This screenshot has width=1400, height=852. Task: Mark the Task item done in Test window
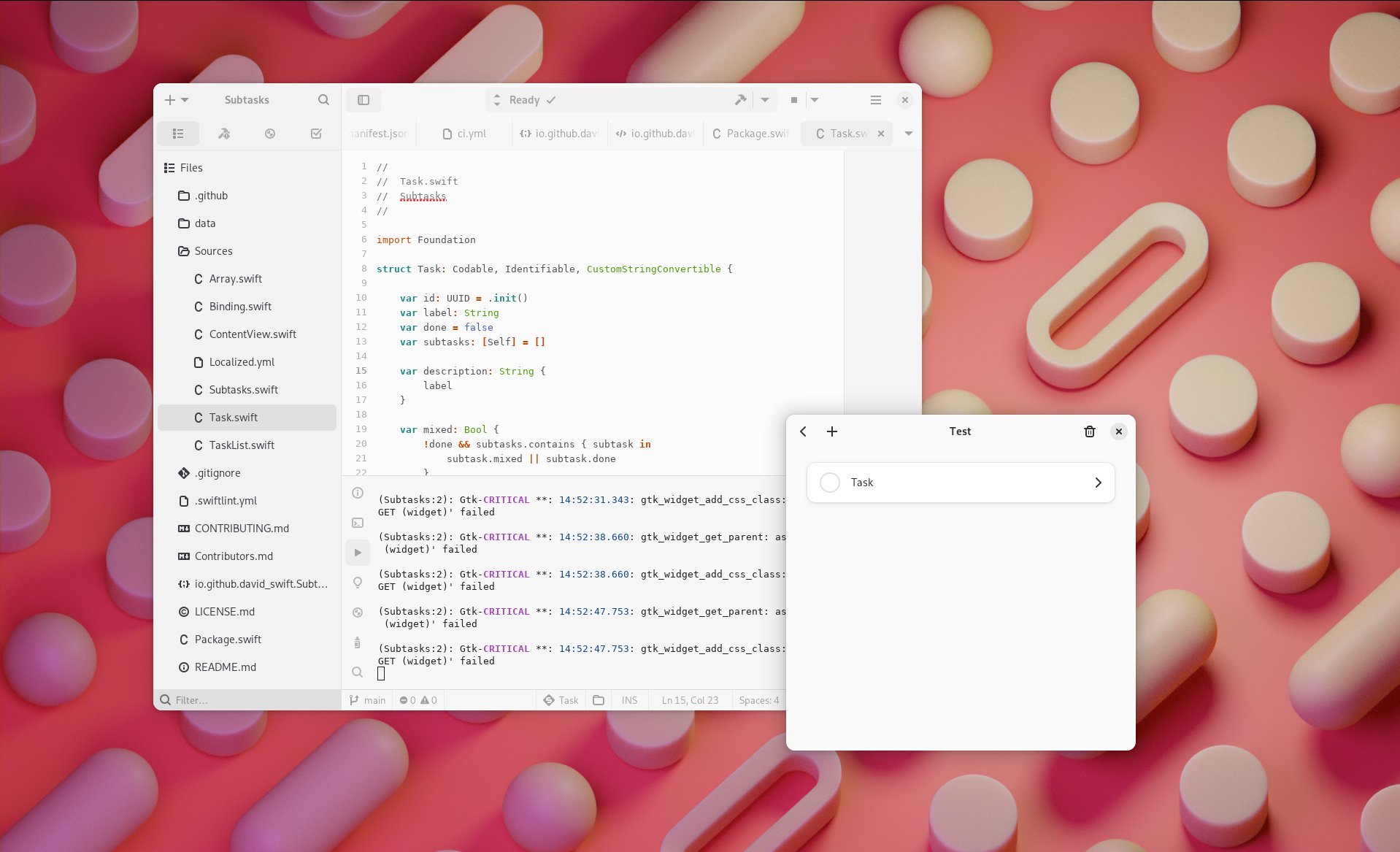(829, 483)
